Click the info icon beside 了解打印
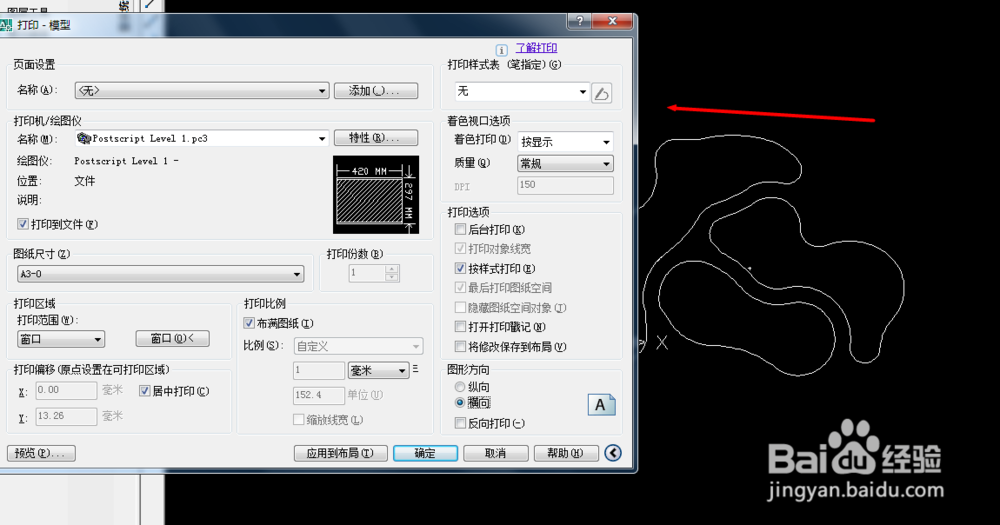This screenshot has height=525, width=1000. pyautogui.click(x=501, y=50)
